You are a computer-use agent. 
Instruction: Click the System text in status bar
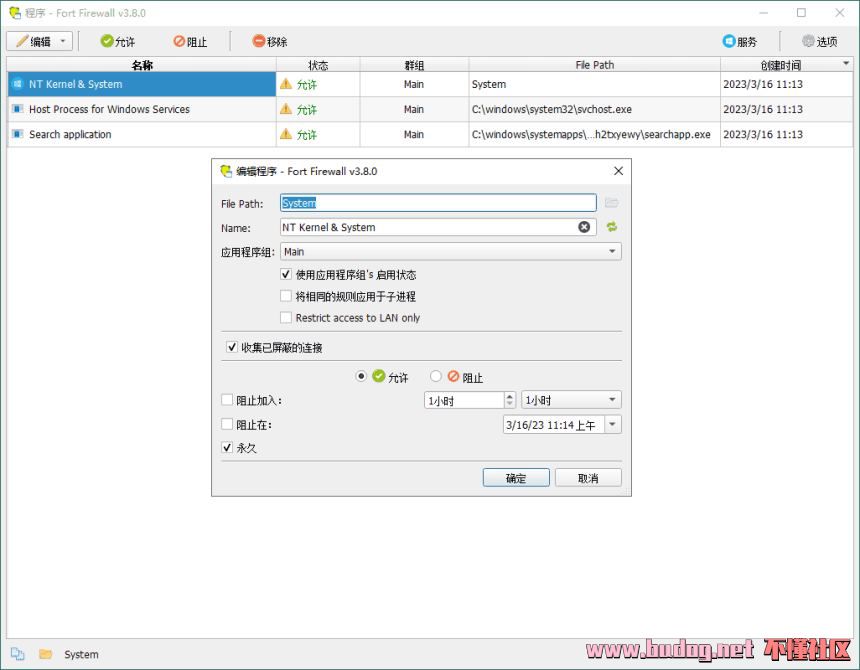(x=81, y=654)
